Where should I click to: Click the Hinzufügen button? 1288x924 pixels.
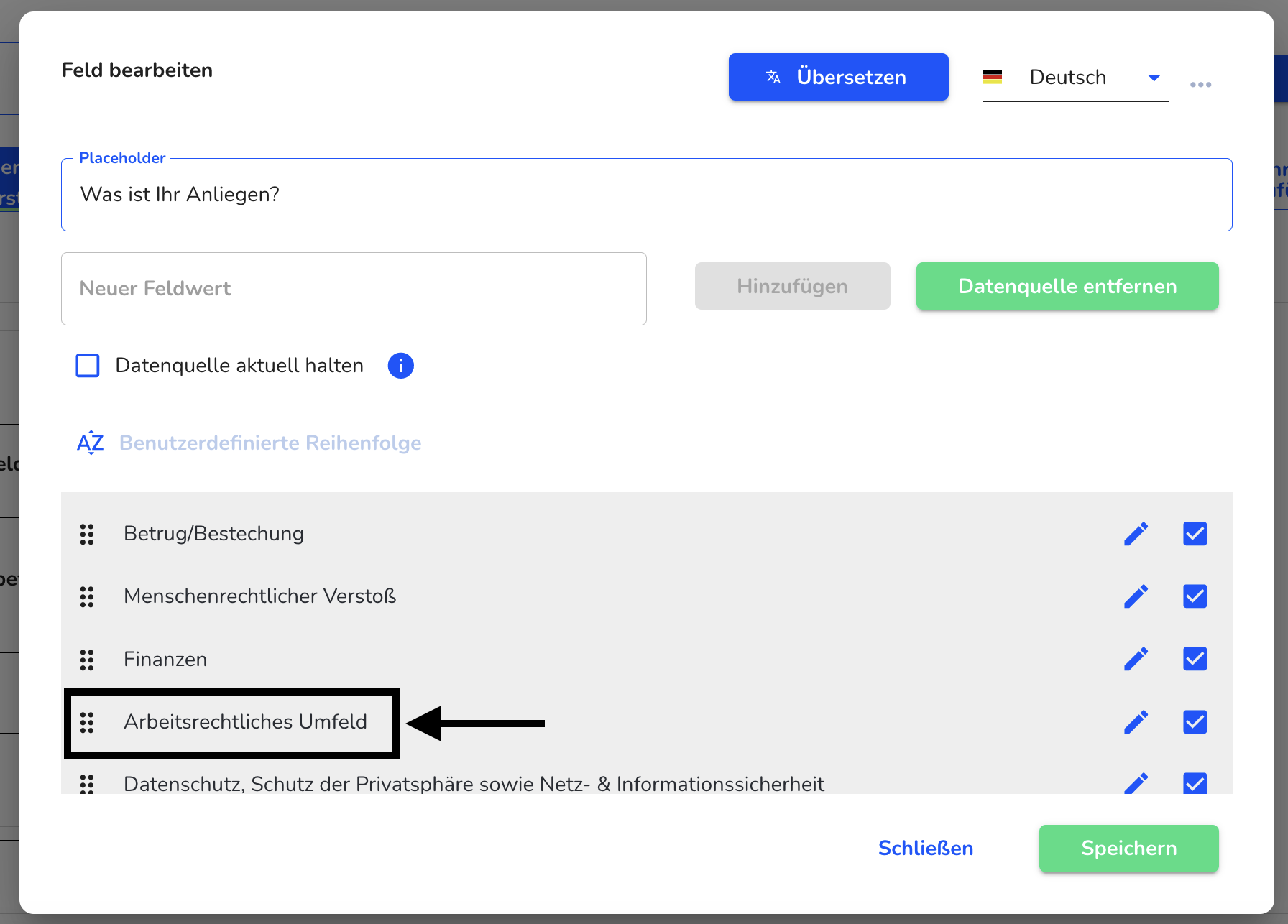pos(792,286)
